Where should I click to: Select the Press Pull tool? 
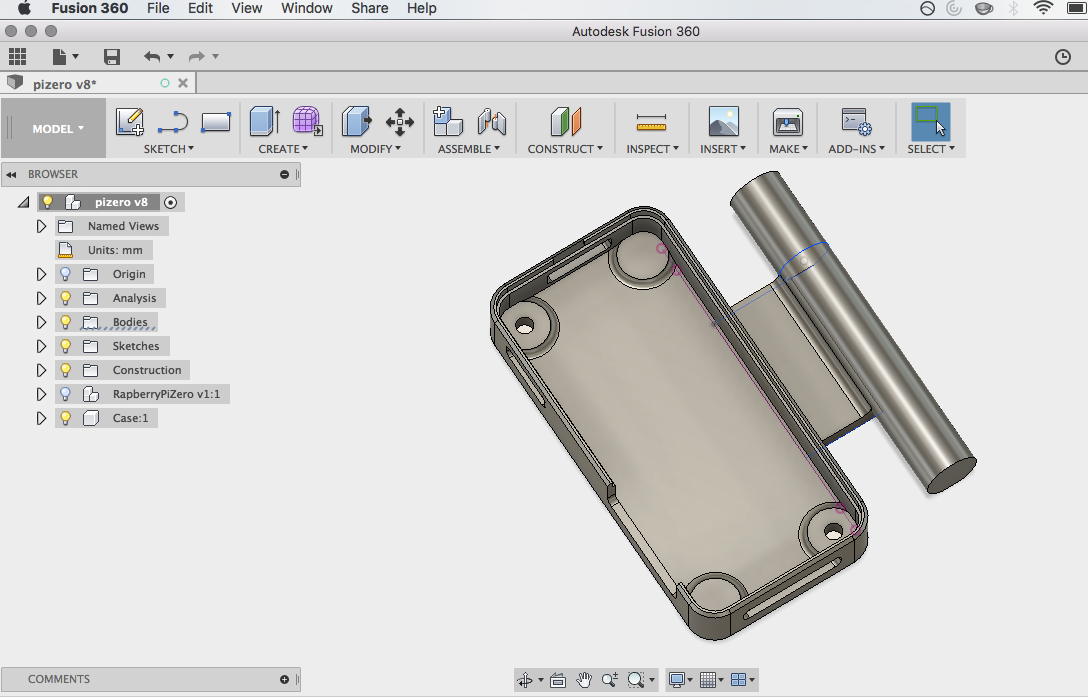[x=357, y=121]
